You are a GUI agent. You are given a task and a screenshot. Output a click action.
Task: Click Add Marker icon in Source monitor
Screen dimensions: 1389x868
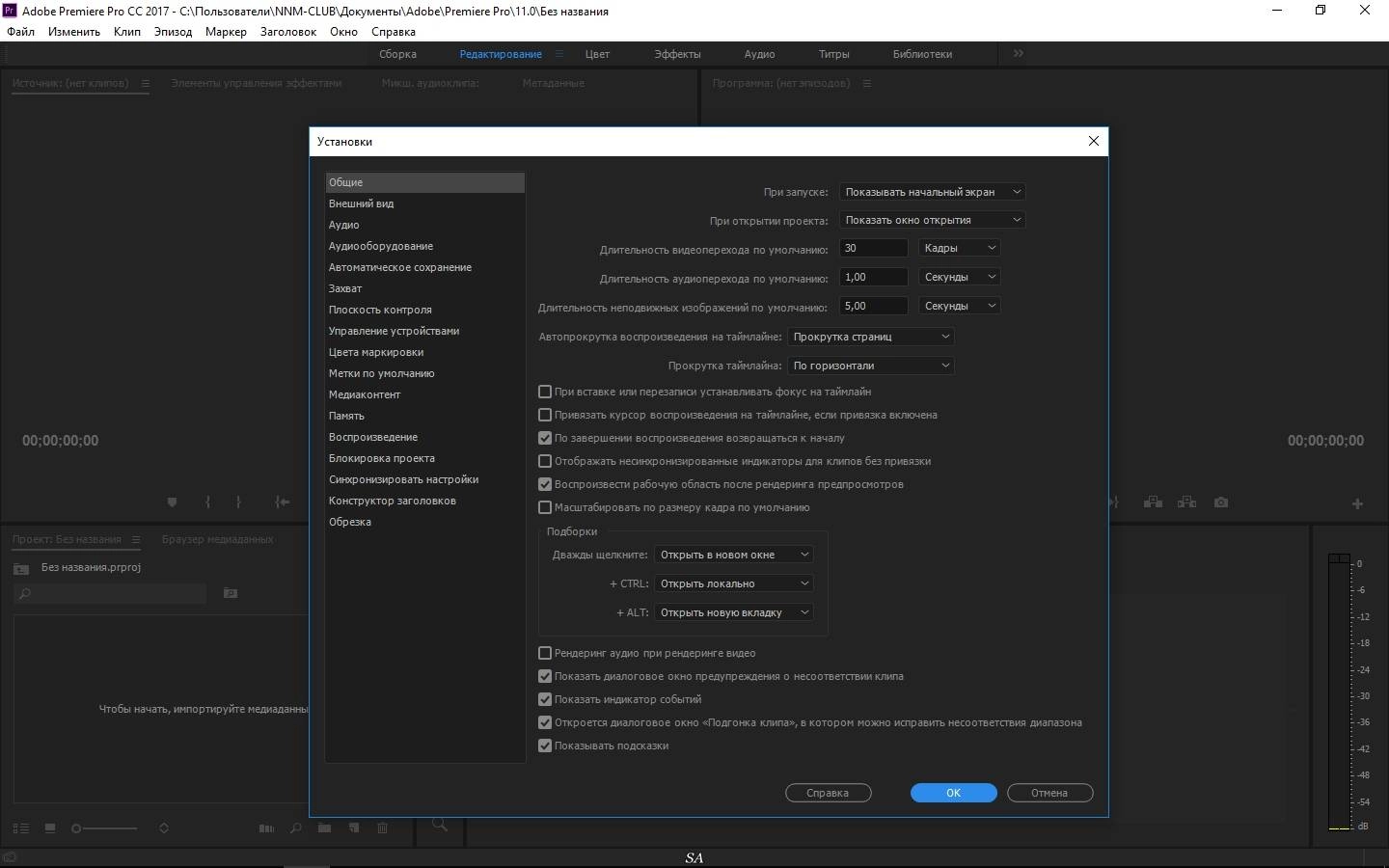(x=172, y=502)
